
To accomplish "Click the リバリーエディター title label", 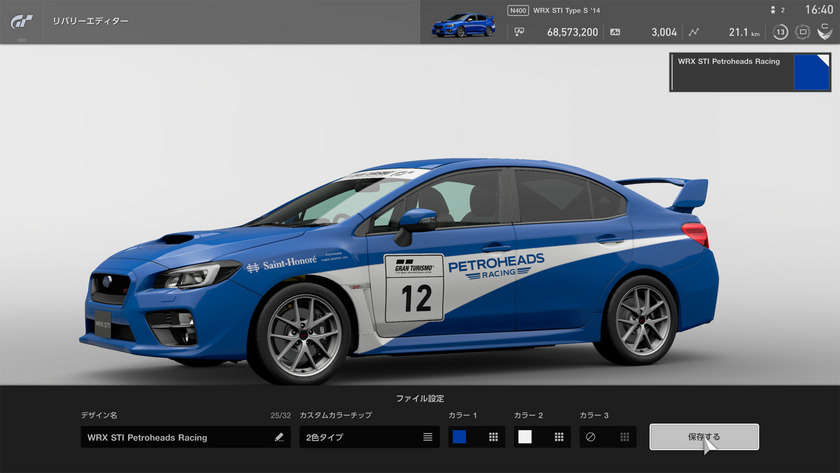I will coord(90,21).
